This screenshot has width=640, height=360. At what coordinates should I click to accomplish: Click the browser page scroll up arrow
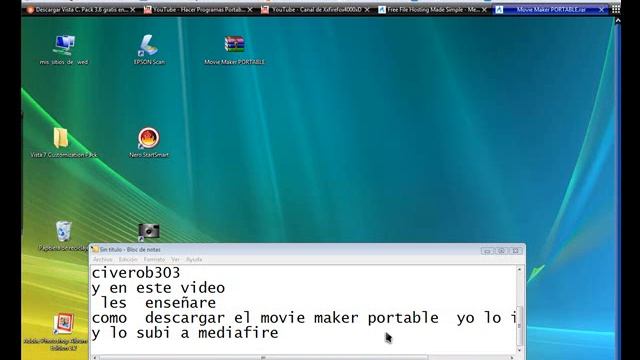pyautogui.click(x=618, y=20)
